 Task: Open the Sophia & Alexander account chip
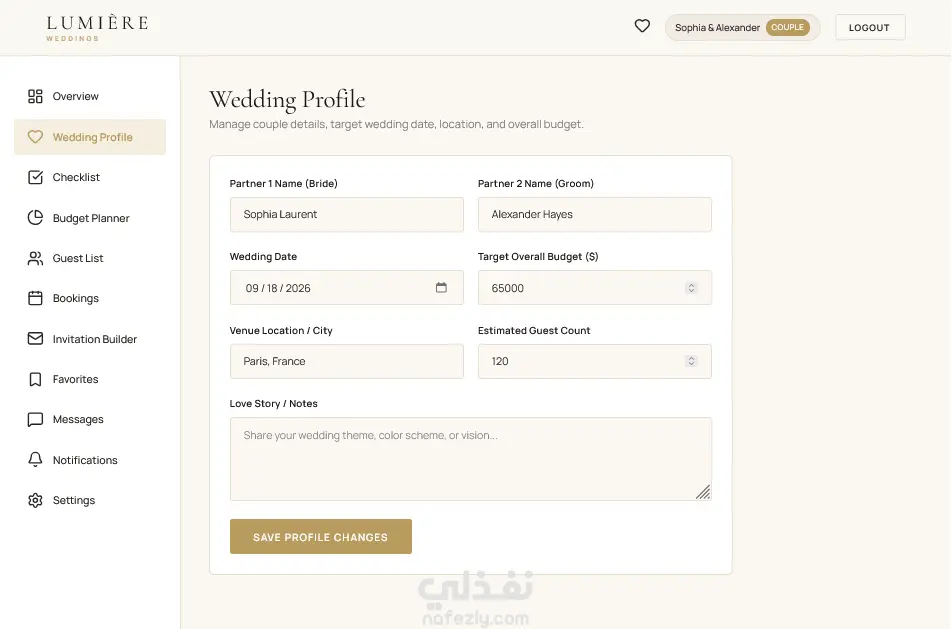(742, 27)
